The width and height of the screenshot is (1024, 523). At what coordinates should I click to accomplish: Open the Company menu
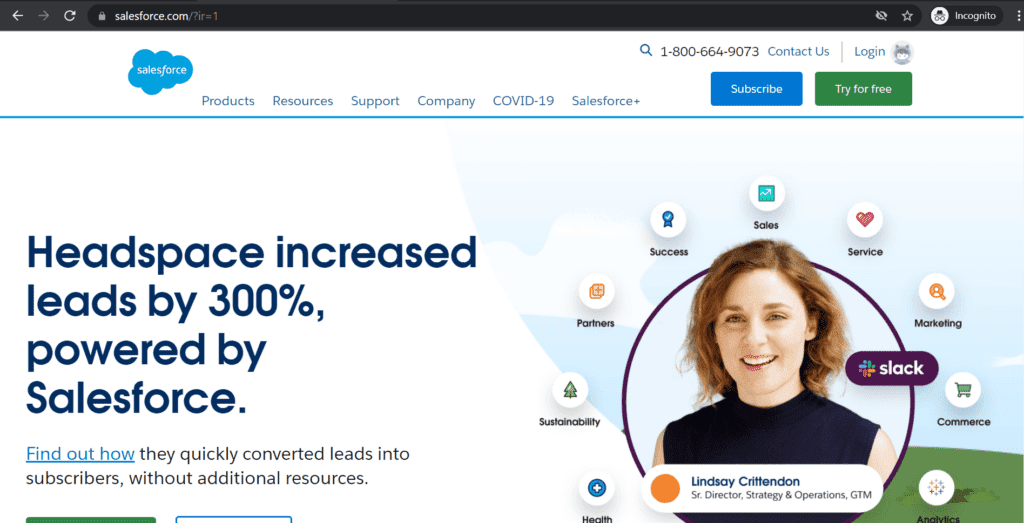coord(447,101)
